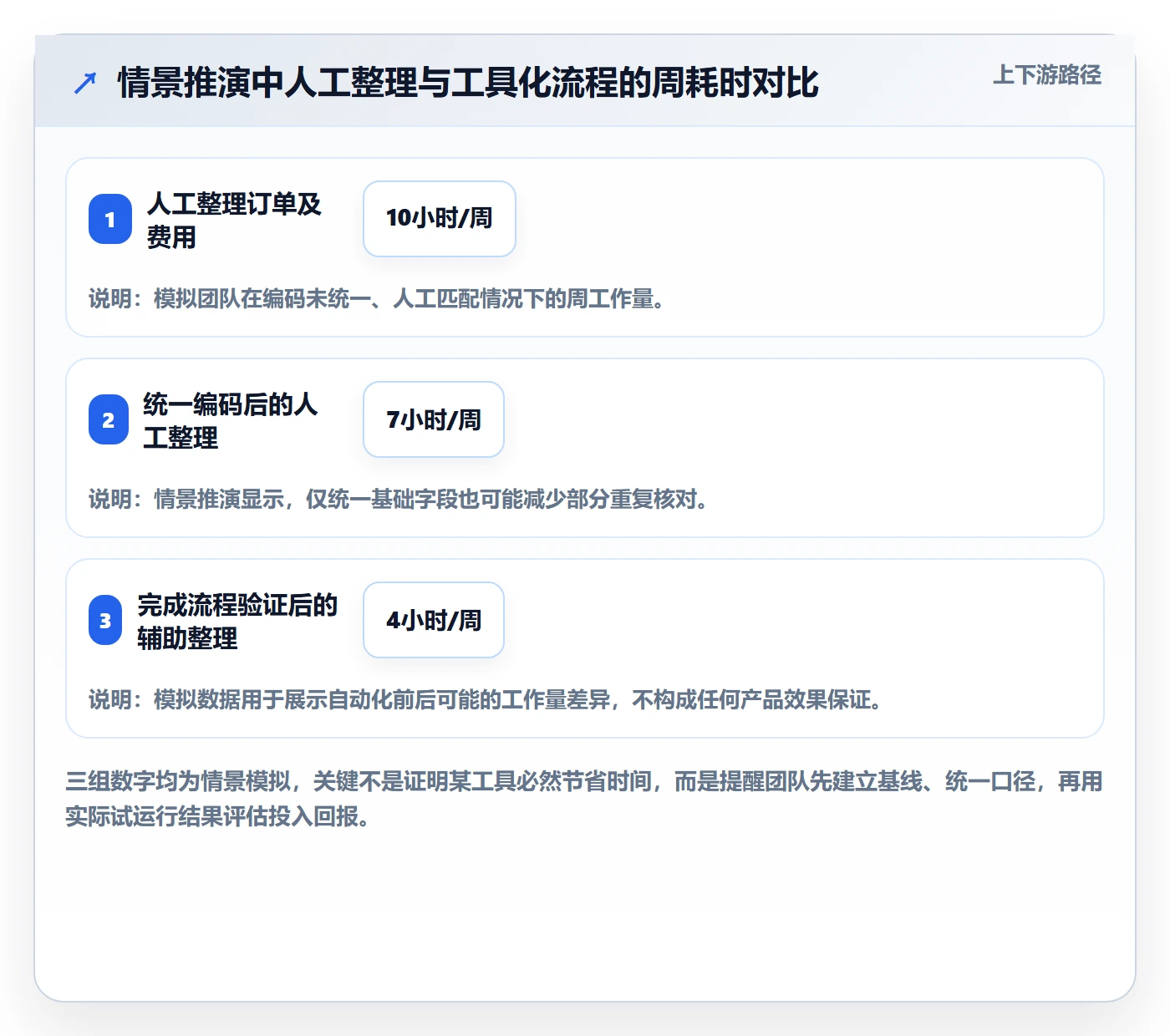Screen dimensions: 1170x1036
Task: Select the 10小时/周 value pill
Action: (440, 219)
